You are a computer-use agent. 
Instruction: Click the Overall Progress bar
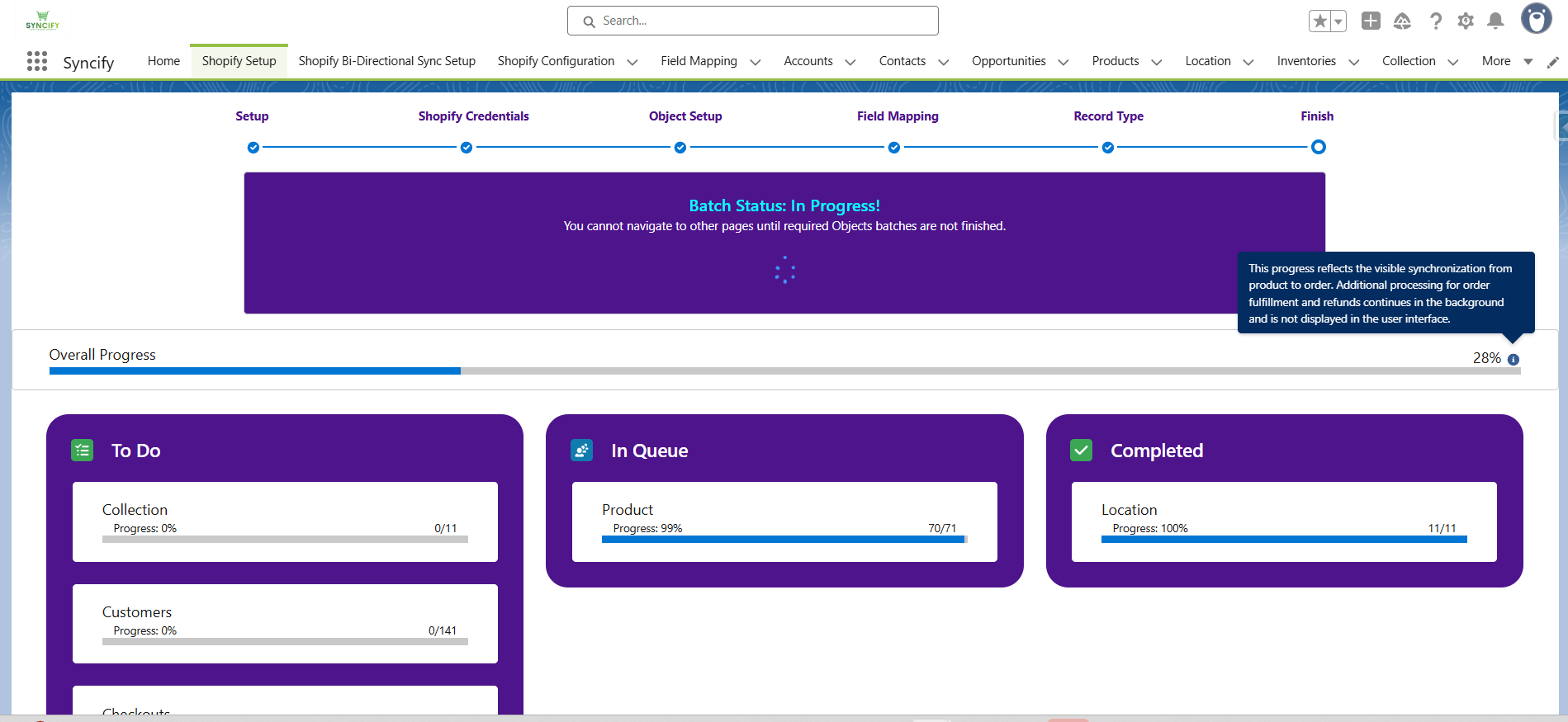[784, 371]
